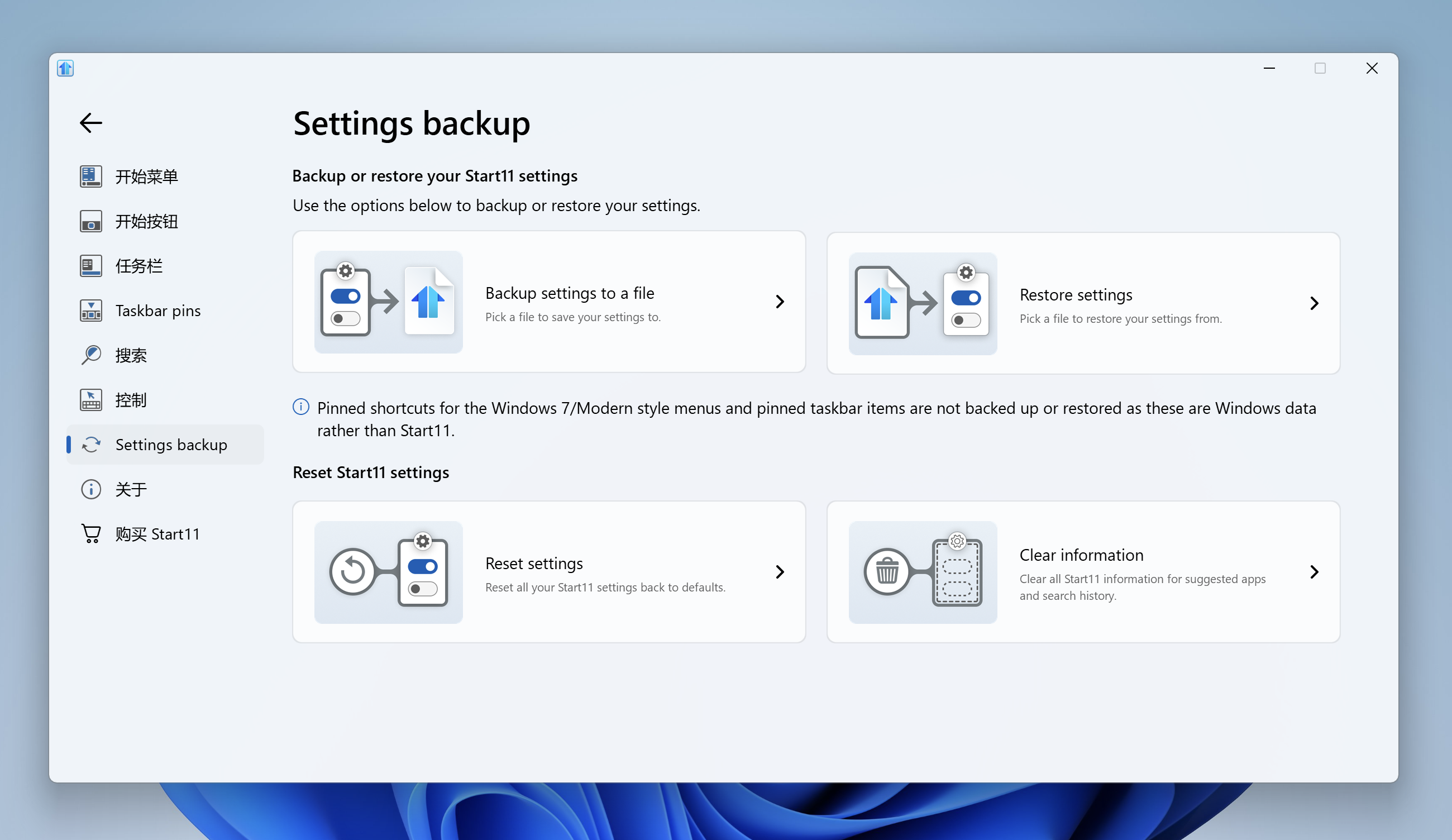
Task: Expand the Clear information chevron
Action: pyautogui.click(x=1314, y=571)
